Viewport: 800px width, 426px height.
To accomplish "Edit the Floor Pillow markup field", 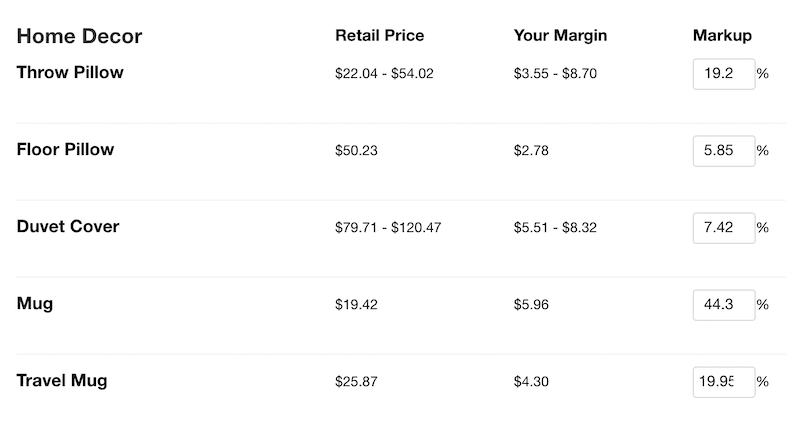I will [723, 151].
